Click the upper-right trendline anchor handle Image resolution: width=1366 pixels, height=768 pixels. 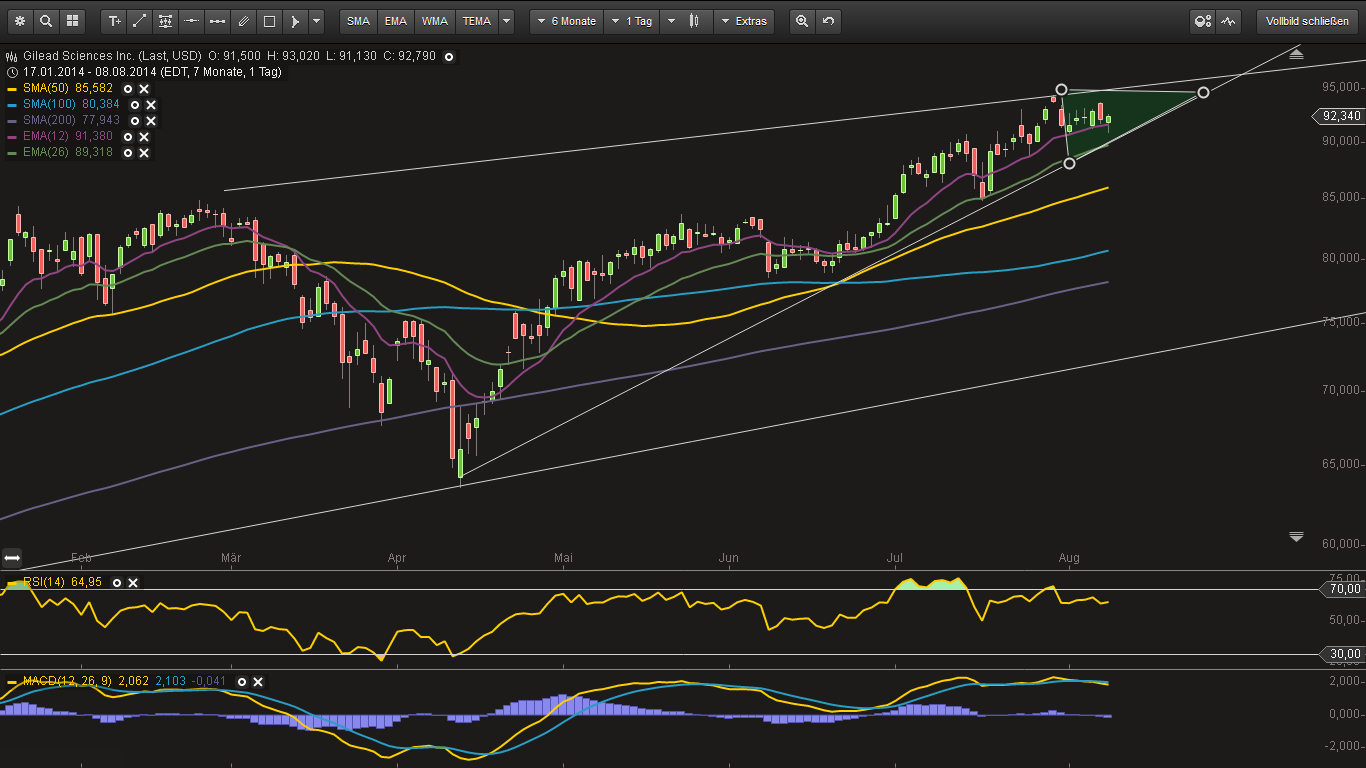[1203, 92]
